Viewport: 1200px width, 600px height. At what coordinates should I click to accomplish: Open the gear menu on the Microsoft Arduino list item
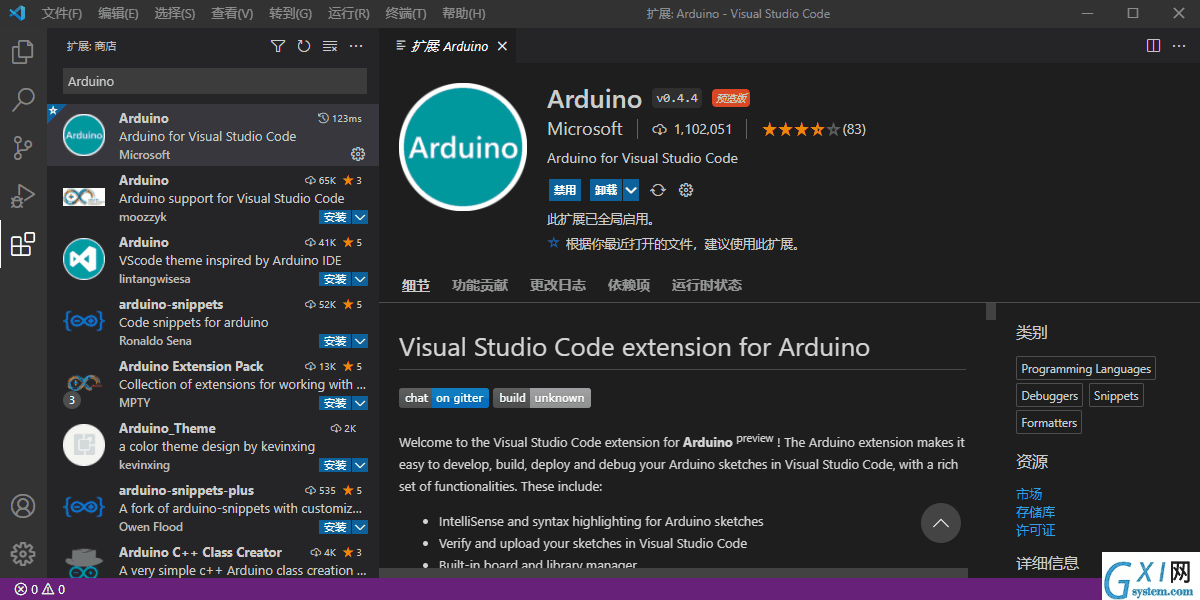(x=358, y=154)
